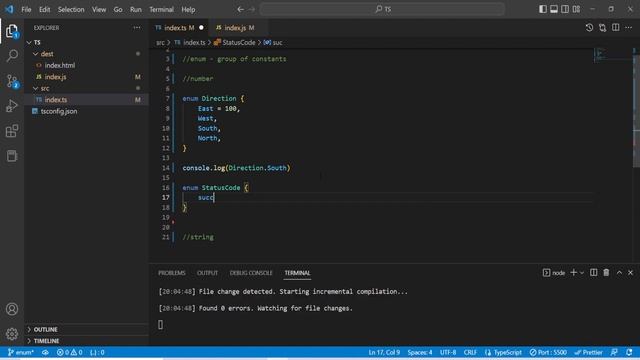
Task: Open the Selection menu
Action: click(x=71, y=9)
